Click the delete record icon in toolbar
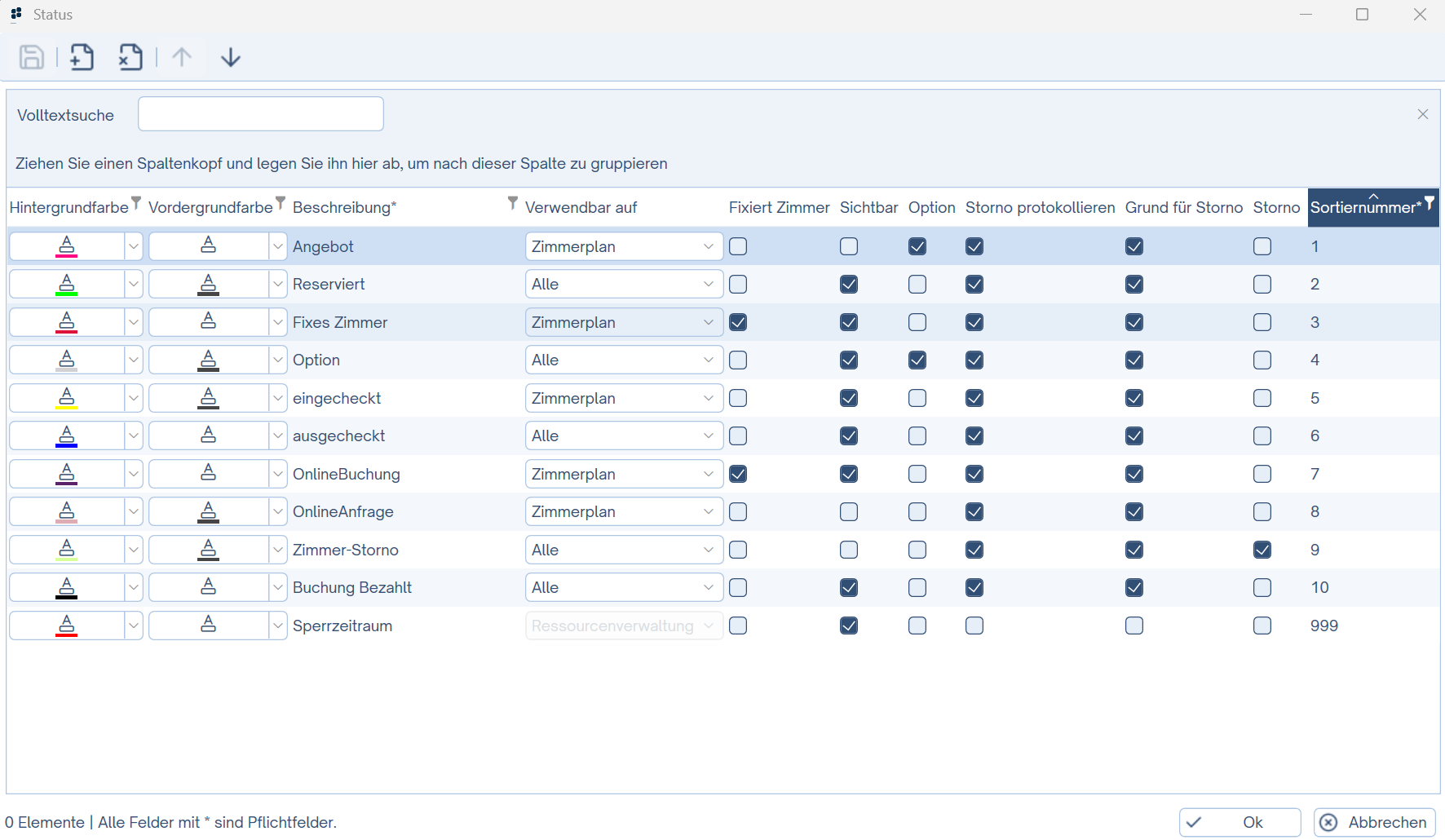This screenshot has height=840, width=1445. (130, 57)
